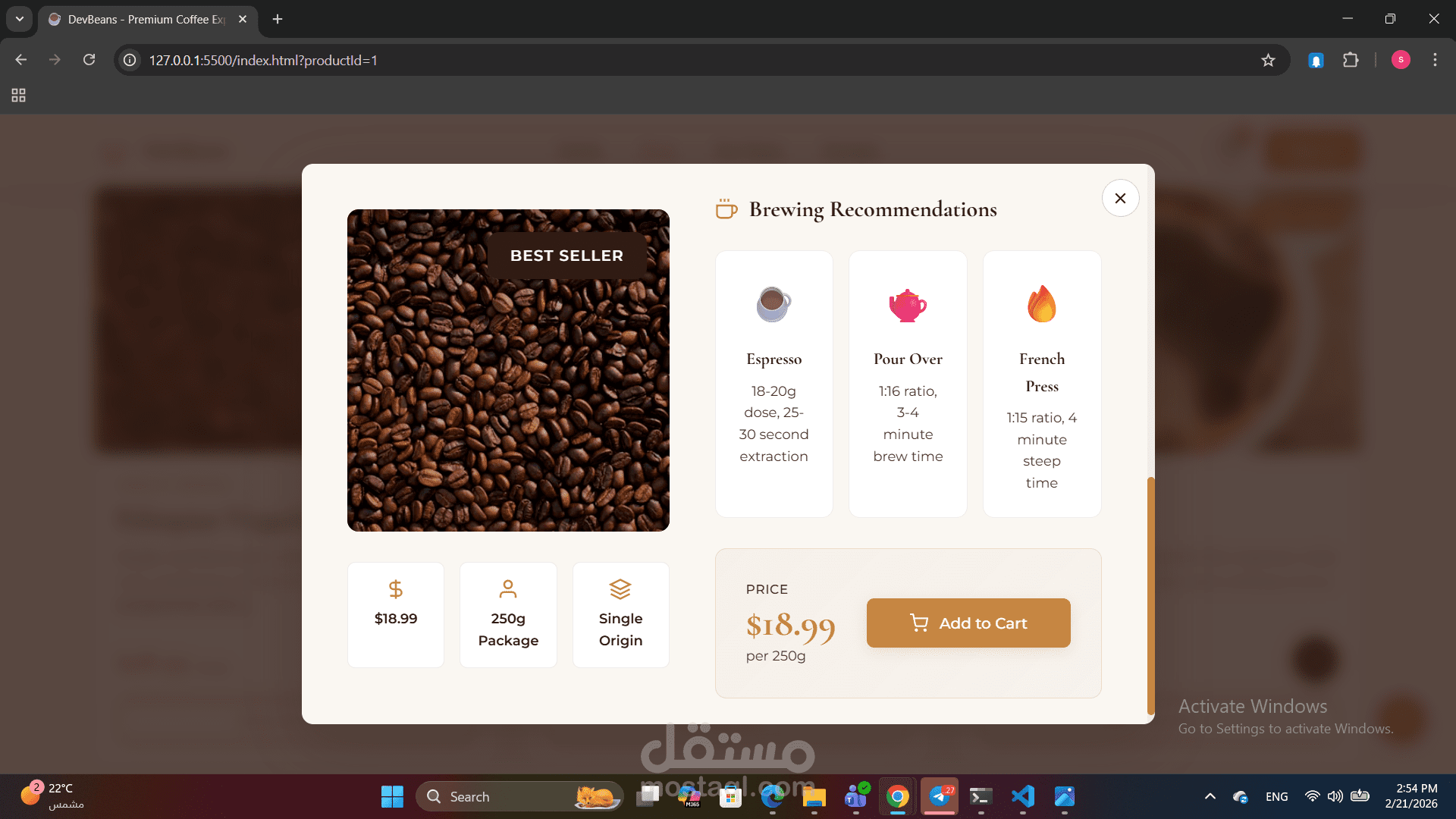Click the 250g Package person icon
This screenshot has height=819, width=1456.
(508, 589)
